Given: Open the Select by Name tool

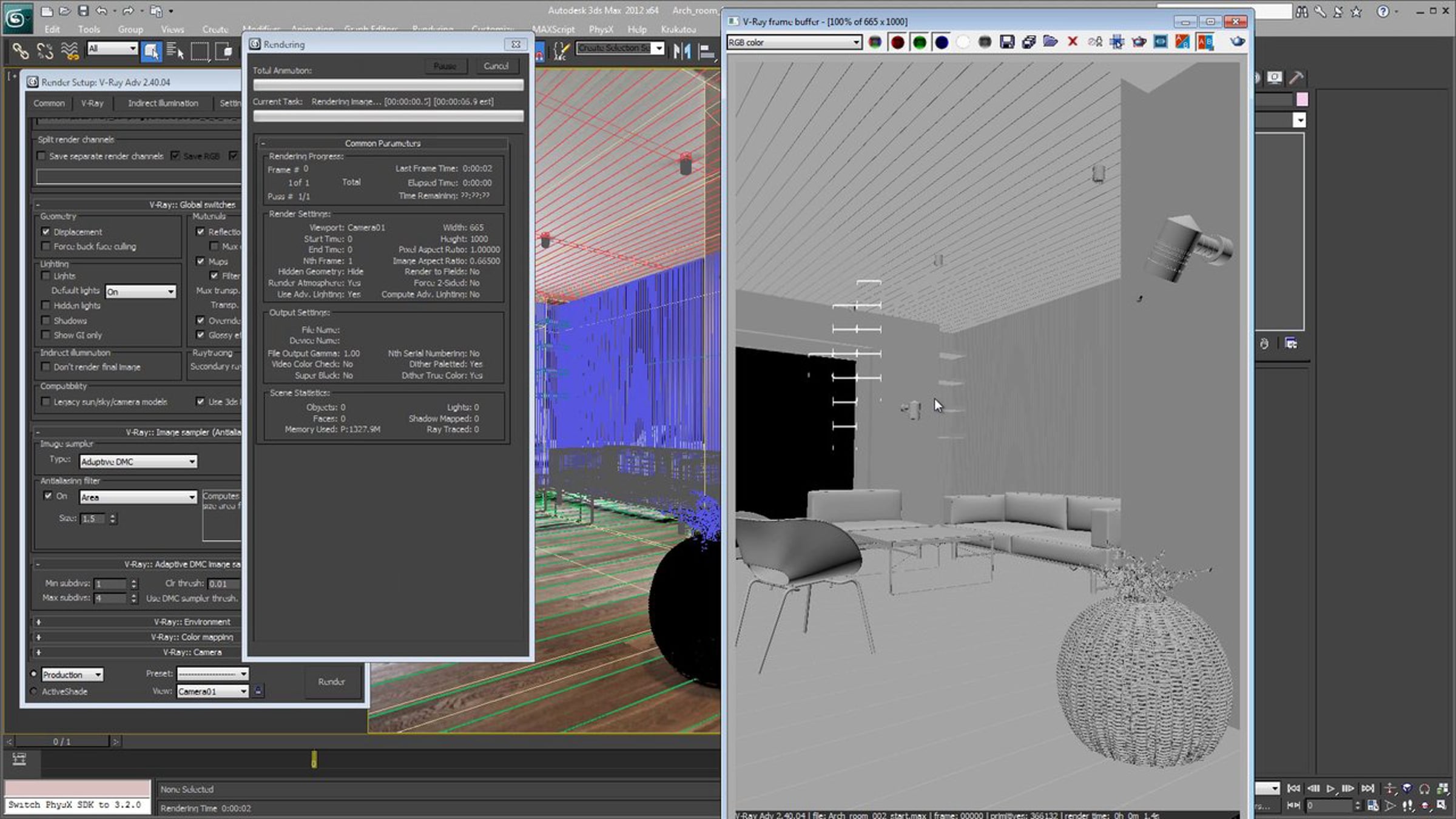Looking at the screenshot, I should (175, 52).
